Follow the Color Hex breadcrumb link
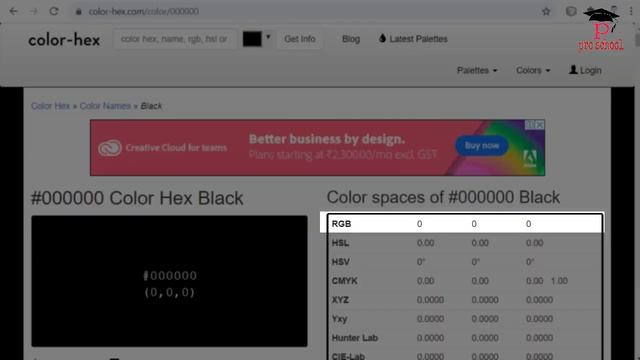Viewport: 640px width, 360px height. (x=51, y=106)
